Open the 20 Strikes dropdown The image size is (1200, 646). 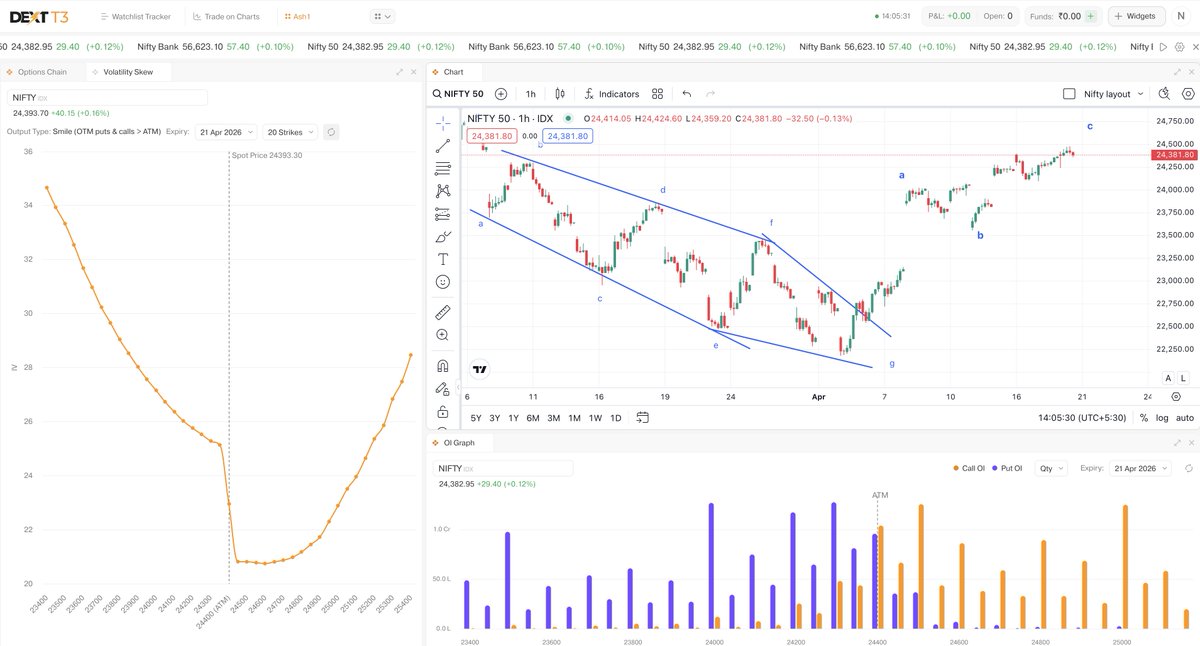(288, 131)
